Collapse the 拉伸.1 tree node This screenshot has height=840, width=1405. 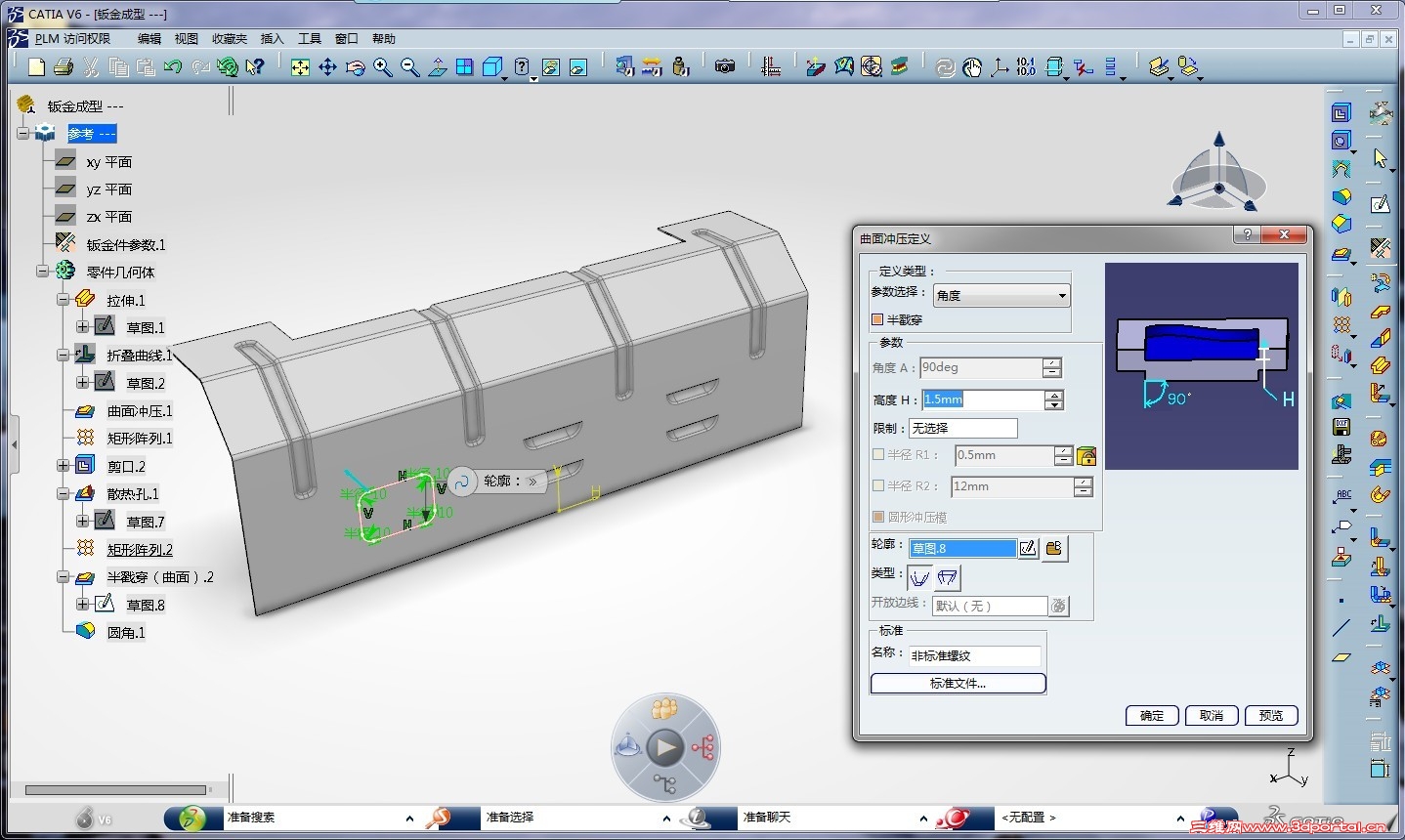(x=63, y=300)
